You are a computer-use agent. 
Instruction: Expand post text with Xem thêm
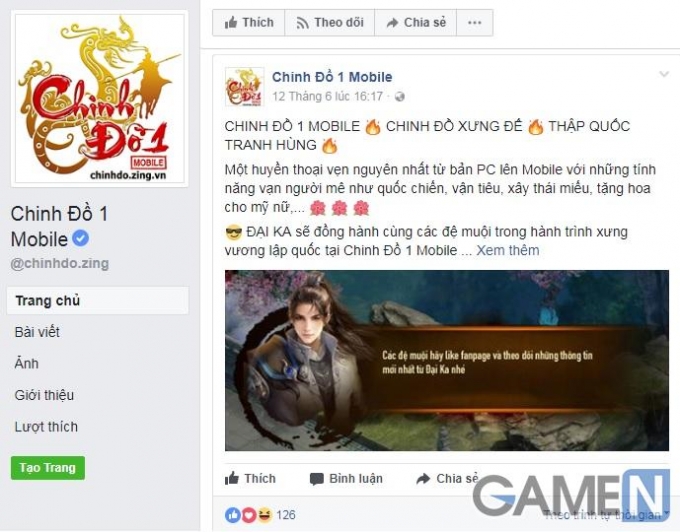pos(508,250)
